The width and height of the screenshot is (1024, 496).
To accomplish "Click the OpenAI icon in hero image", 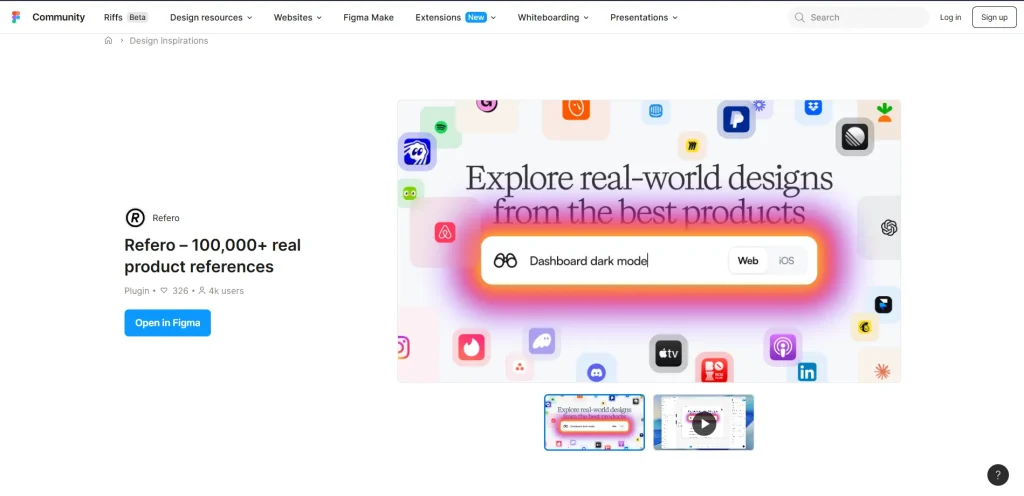I will (889, 228).
